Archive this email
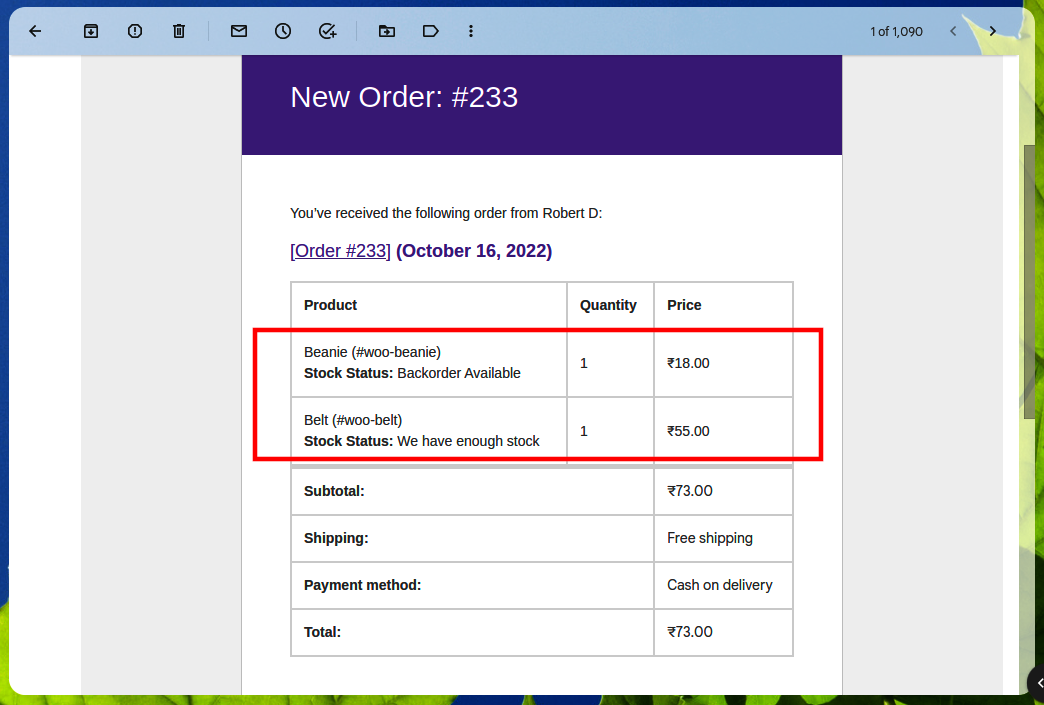 91,31
